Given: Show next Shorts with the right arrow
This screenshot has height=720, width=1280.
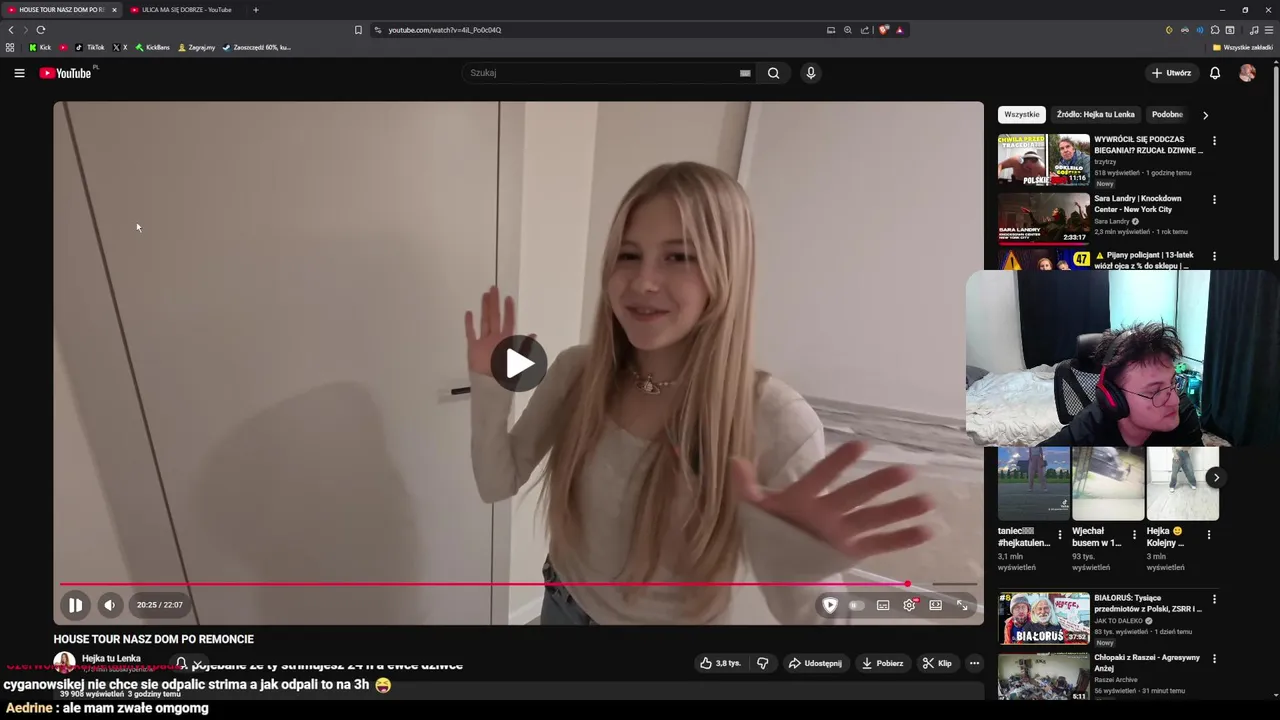Looking at the screenshot, I should tap(1216, 478).
